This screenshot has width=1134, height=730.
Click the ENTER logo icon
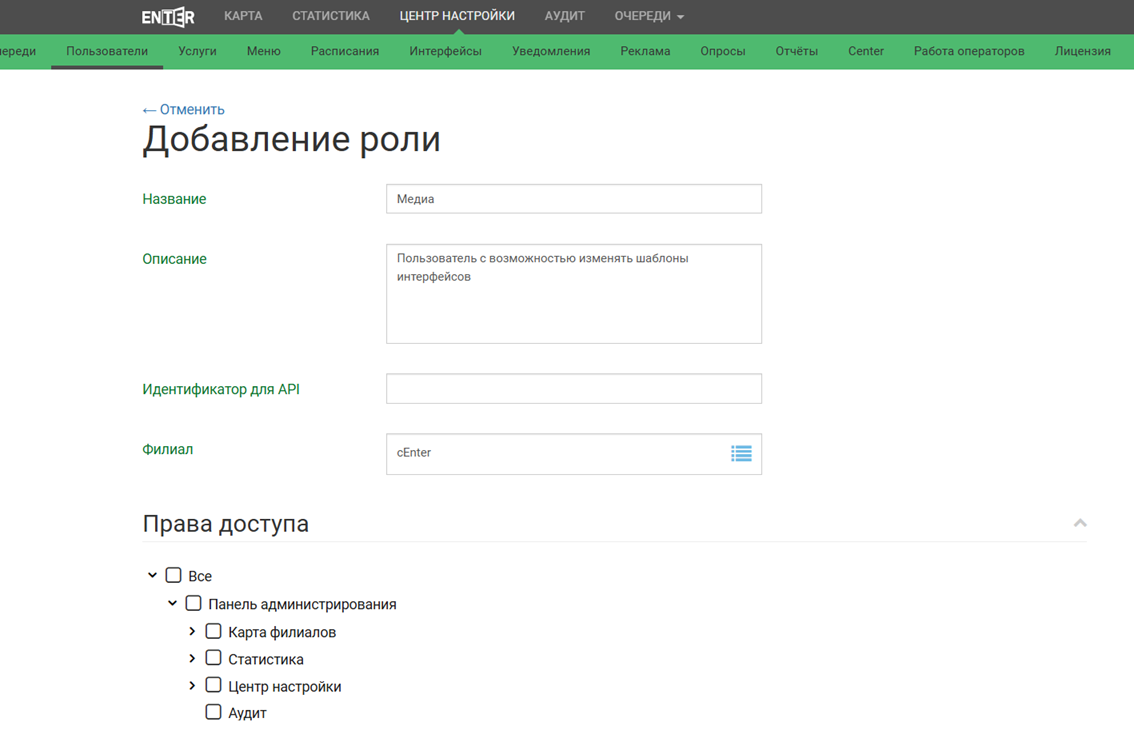pyautogui.click(x=168, y=16)
